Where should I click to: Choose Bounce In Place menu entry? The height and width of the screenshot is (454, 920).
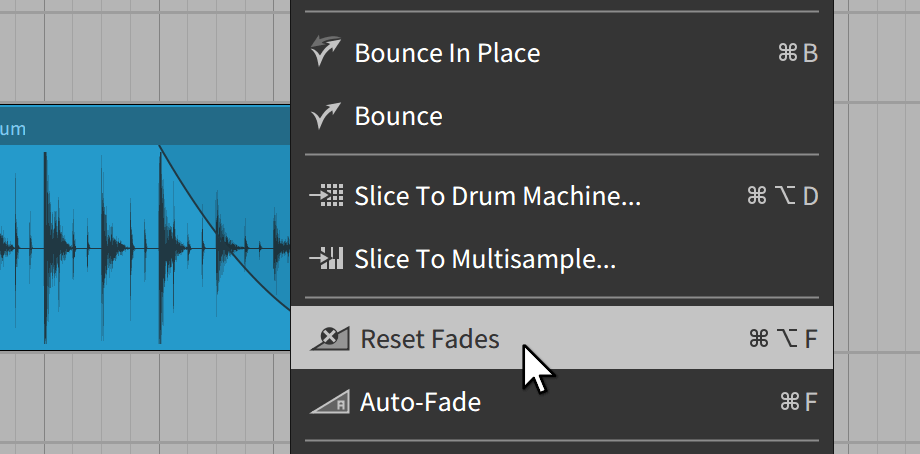coord(447,53)
